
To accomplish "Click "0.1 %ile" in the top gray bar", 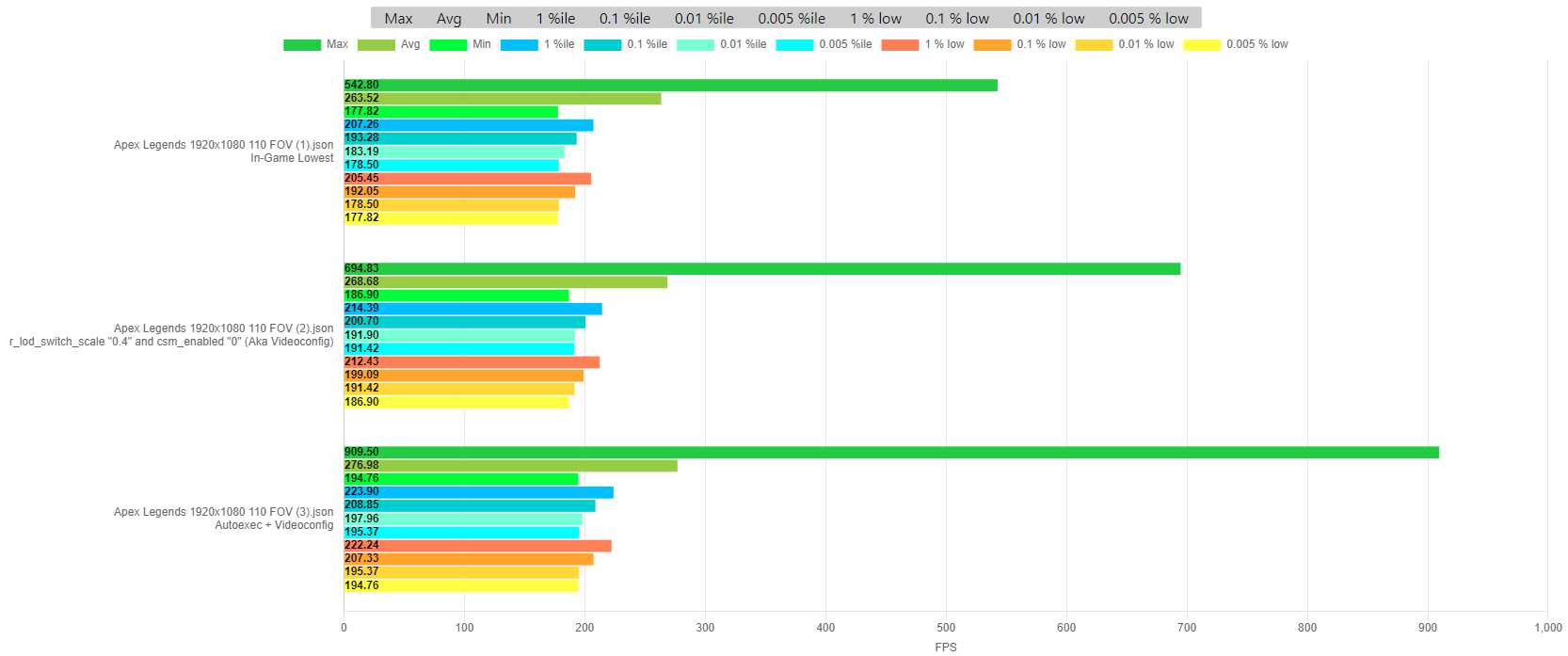I will (x=625, y=19).
